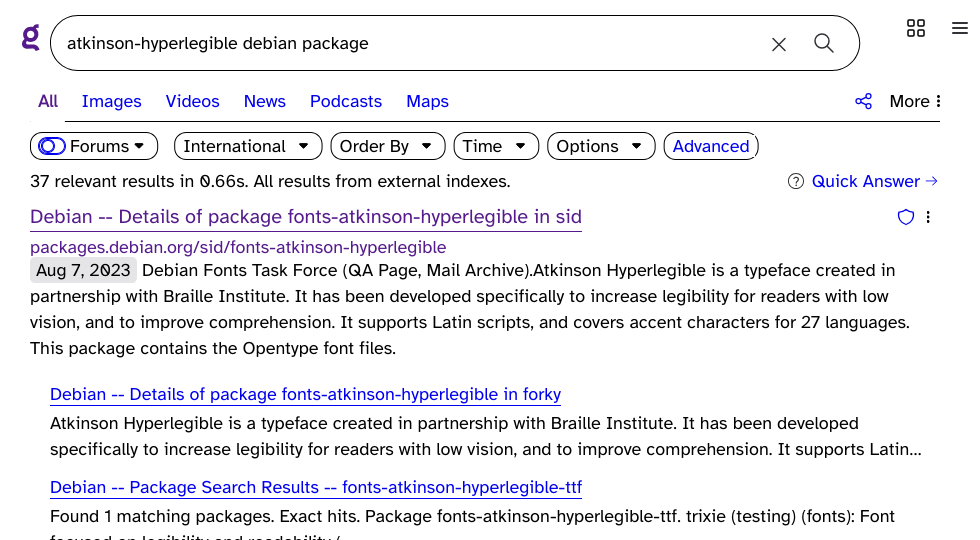The width and height of the screenshot is (980, 540).
Task: Open the Kagi logo home page
Action: click(31, 38)
